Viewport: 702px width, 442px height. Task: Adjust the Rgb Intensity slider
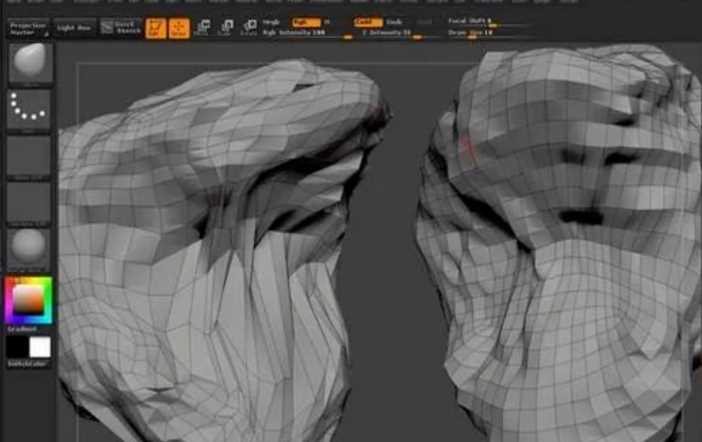[x=308, y=34]
